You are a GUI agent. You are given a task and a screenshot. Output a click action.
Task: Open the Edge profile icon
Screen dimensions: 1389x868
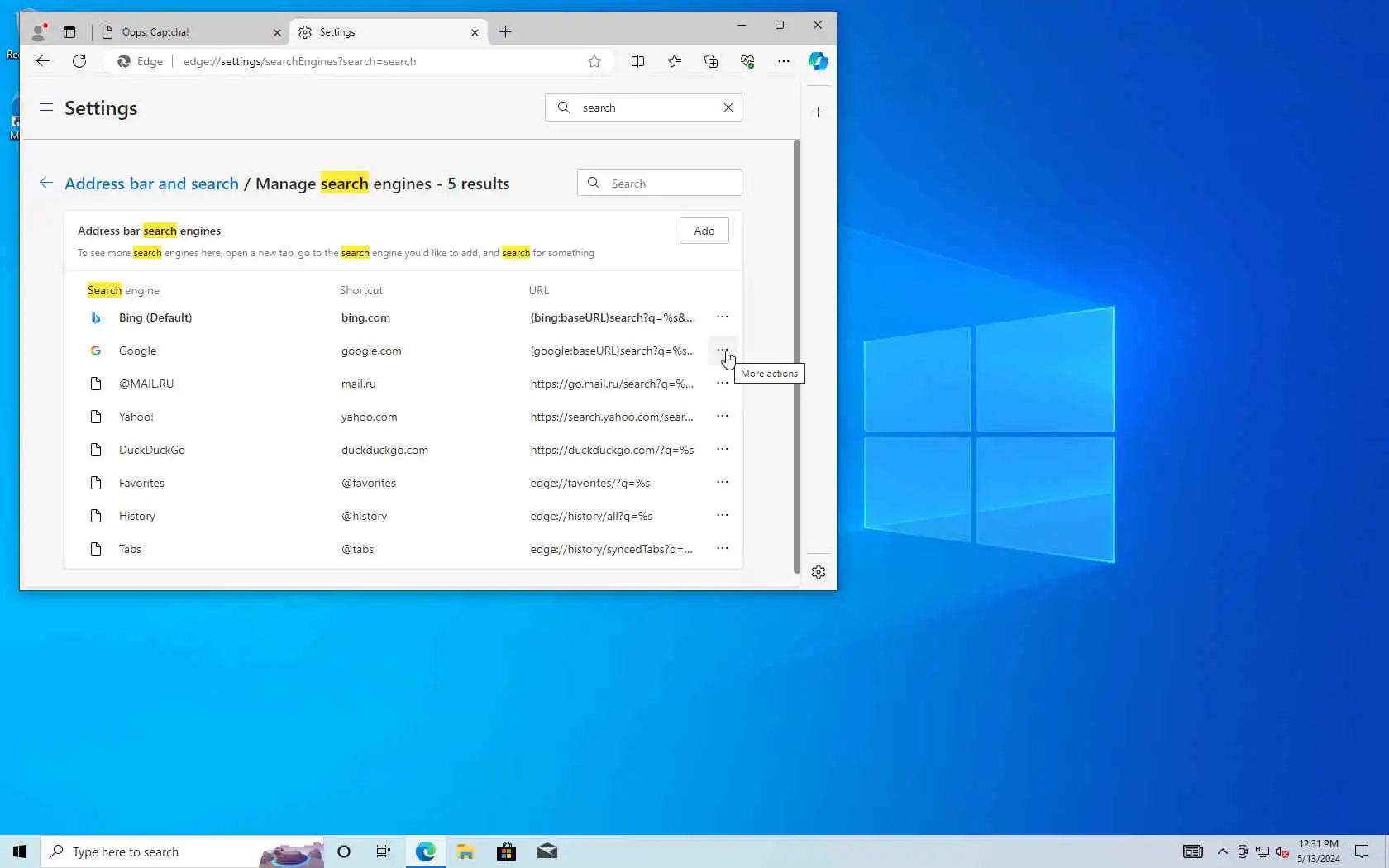click(x=38, y=32)
